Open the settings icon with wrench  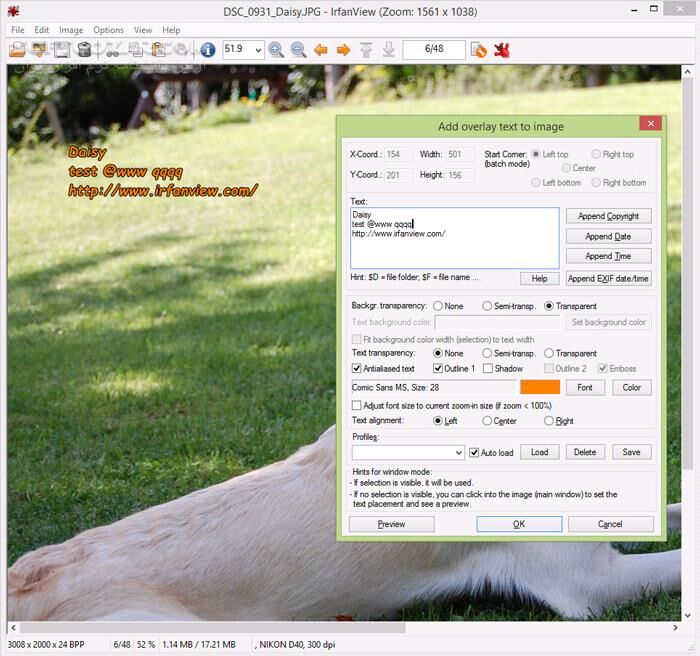pos(479,49)
